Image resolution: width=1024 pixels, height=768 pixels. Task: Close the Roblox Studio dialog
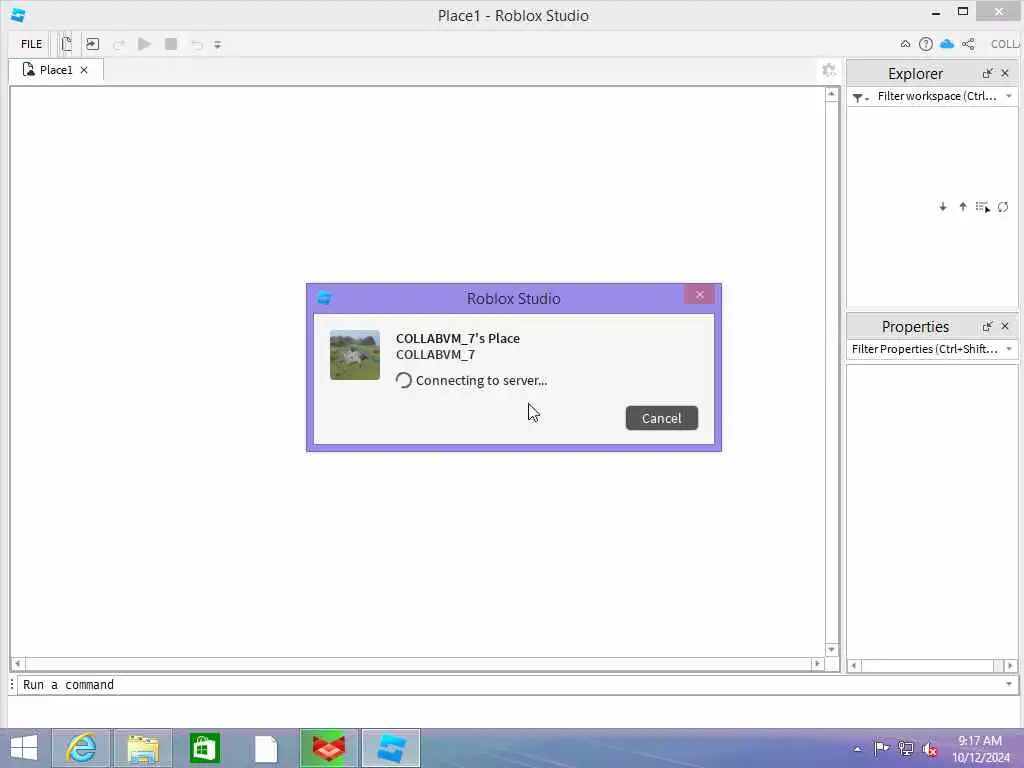coord(699,295)
